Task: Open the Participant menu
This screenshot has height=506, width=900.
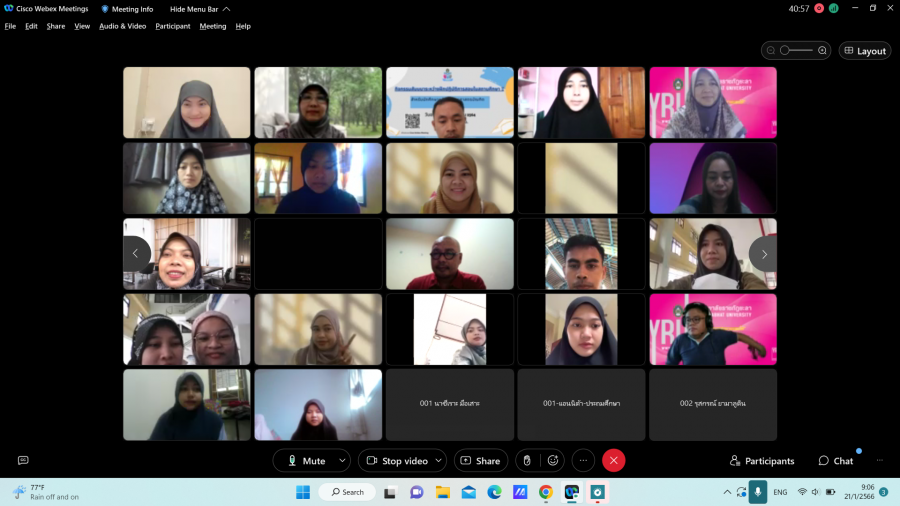Action: tap(172, 26)
